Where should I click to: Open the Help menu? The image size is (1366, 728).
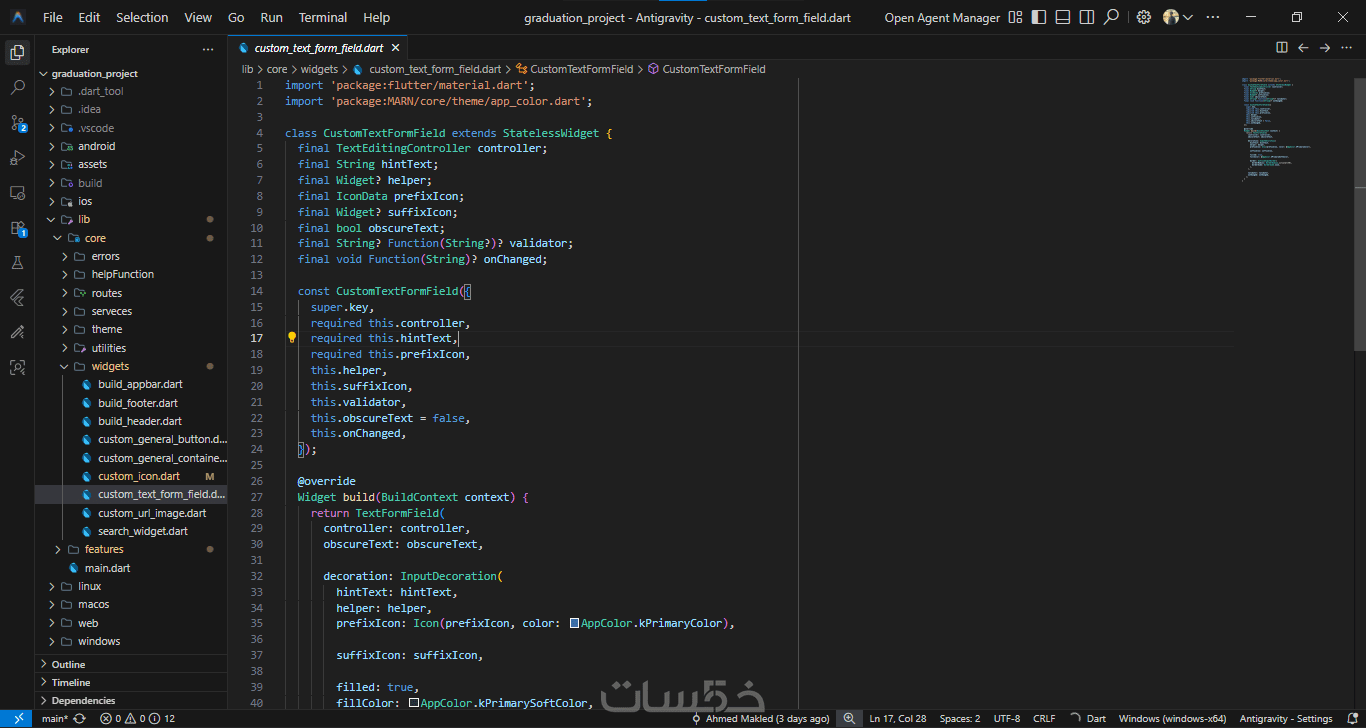[377, 17]
